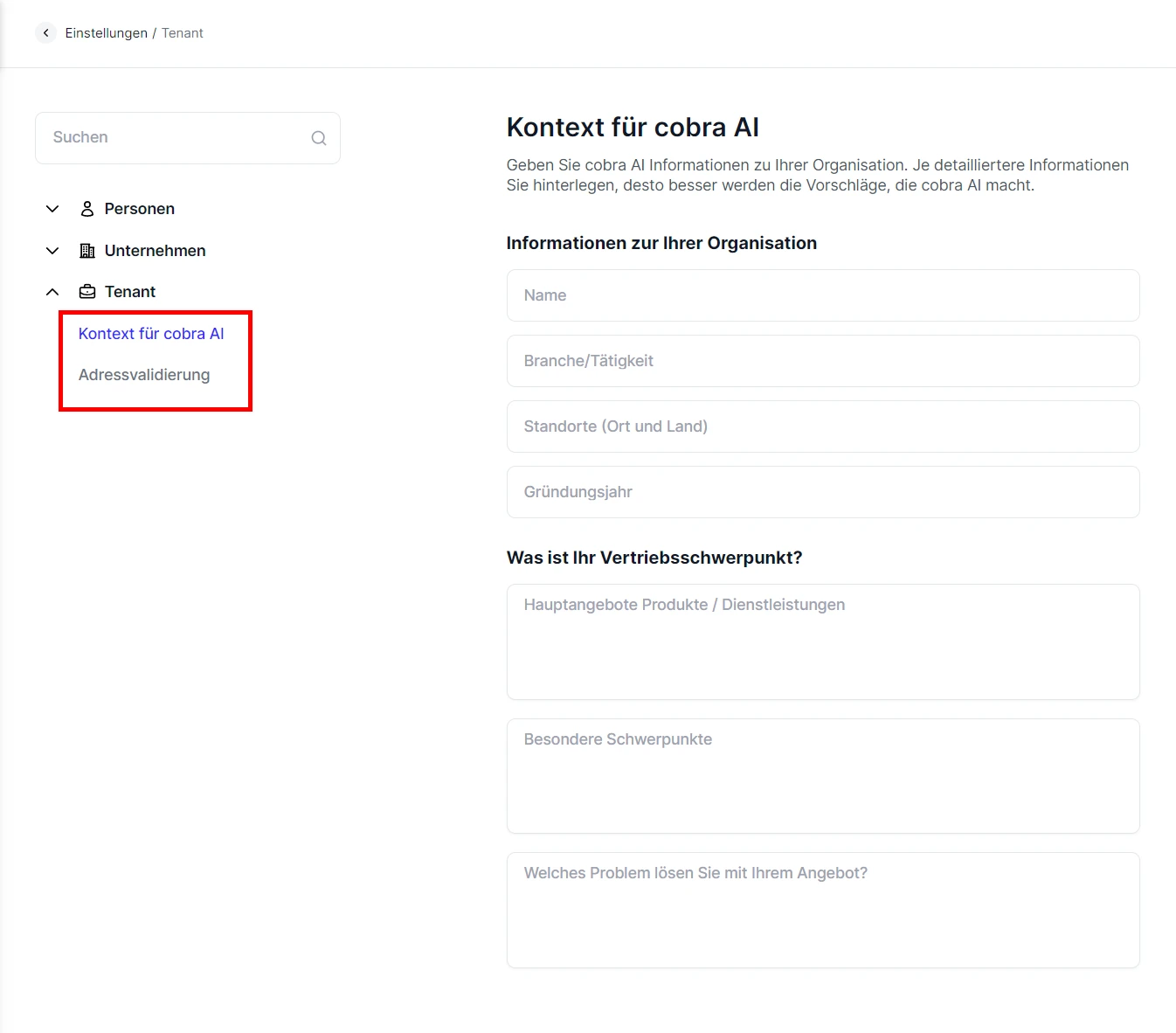Expand the Personen section chevron

52,209
